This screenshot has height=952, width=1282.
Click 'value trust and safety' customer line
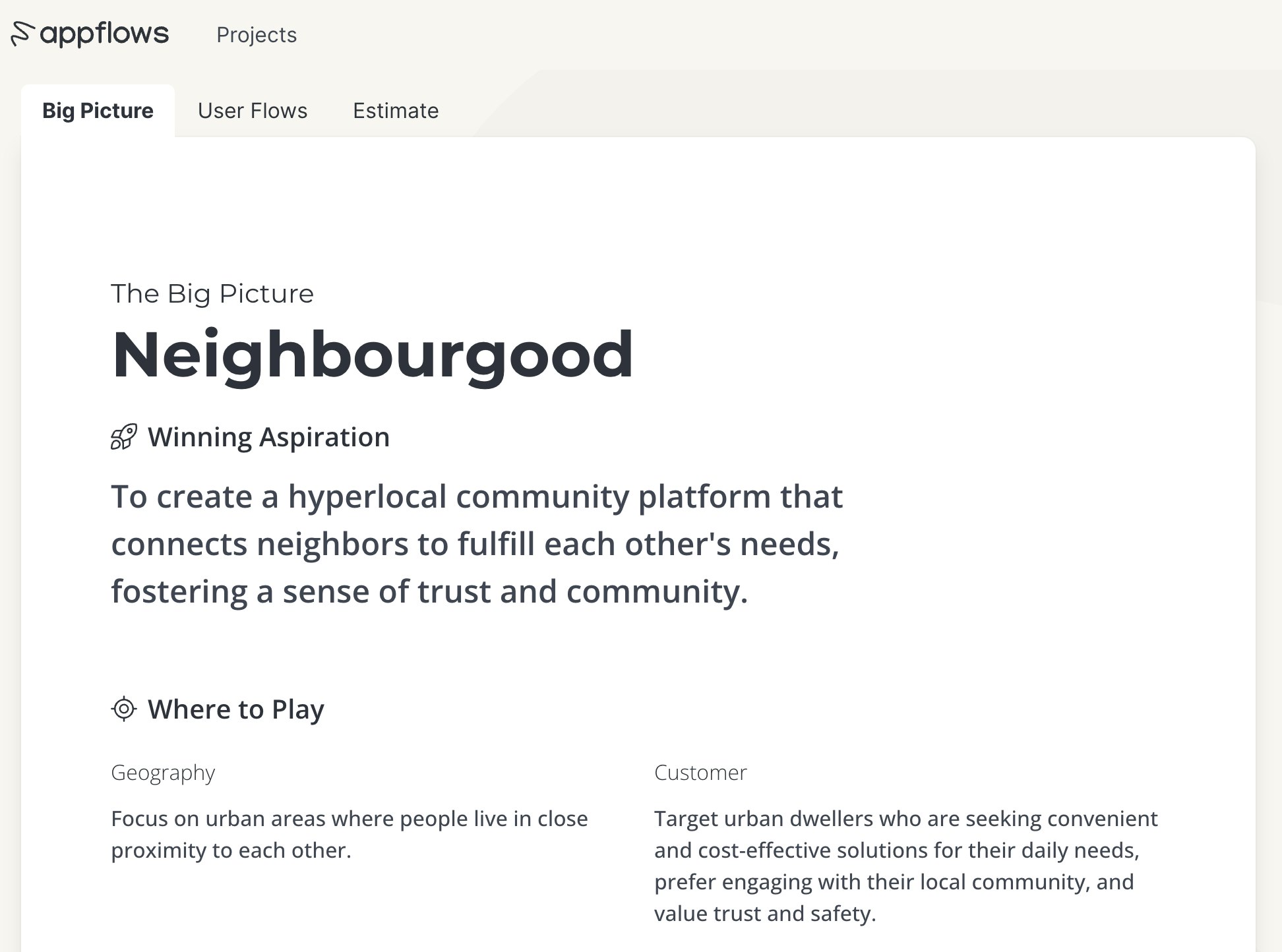[765, 914]
